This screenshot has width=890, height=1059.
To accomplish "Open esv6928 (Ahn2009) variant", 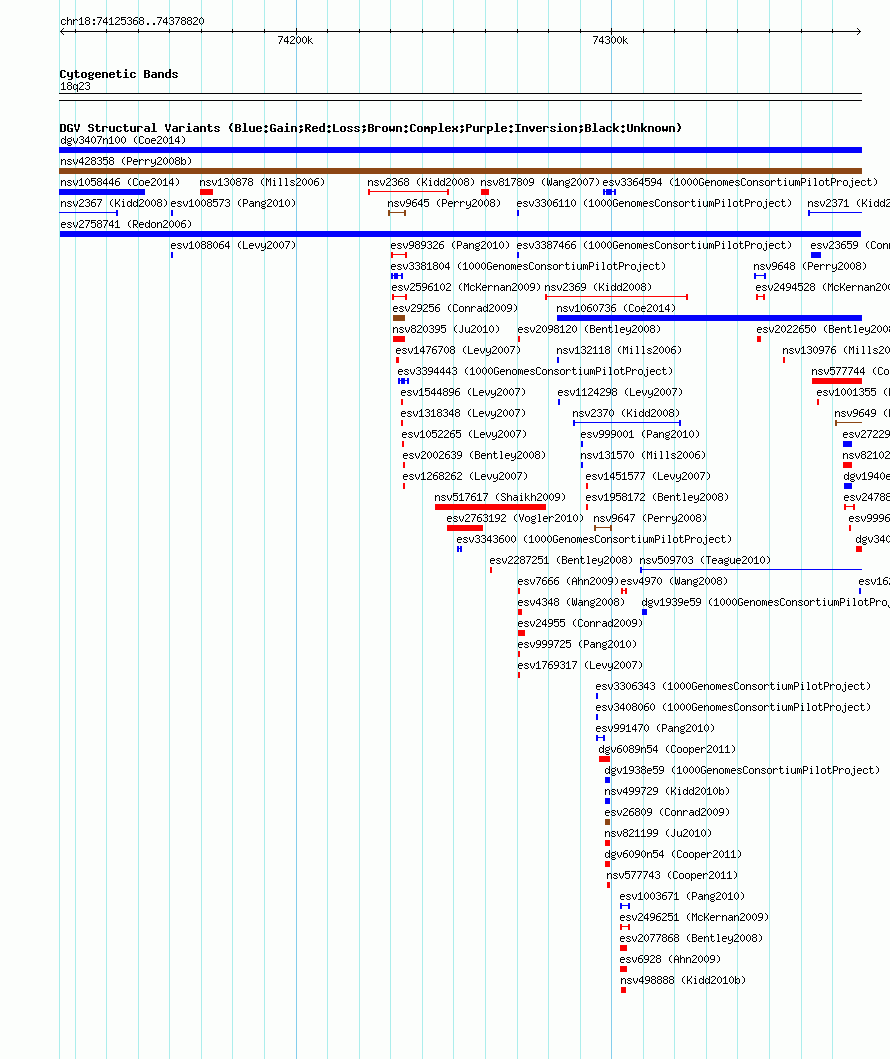I will pyautogui.click(x=671, y=958).
